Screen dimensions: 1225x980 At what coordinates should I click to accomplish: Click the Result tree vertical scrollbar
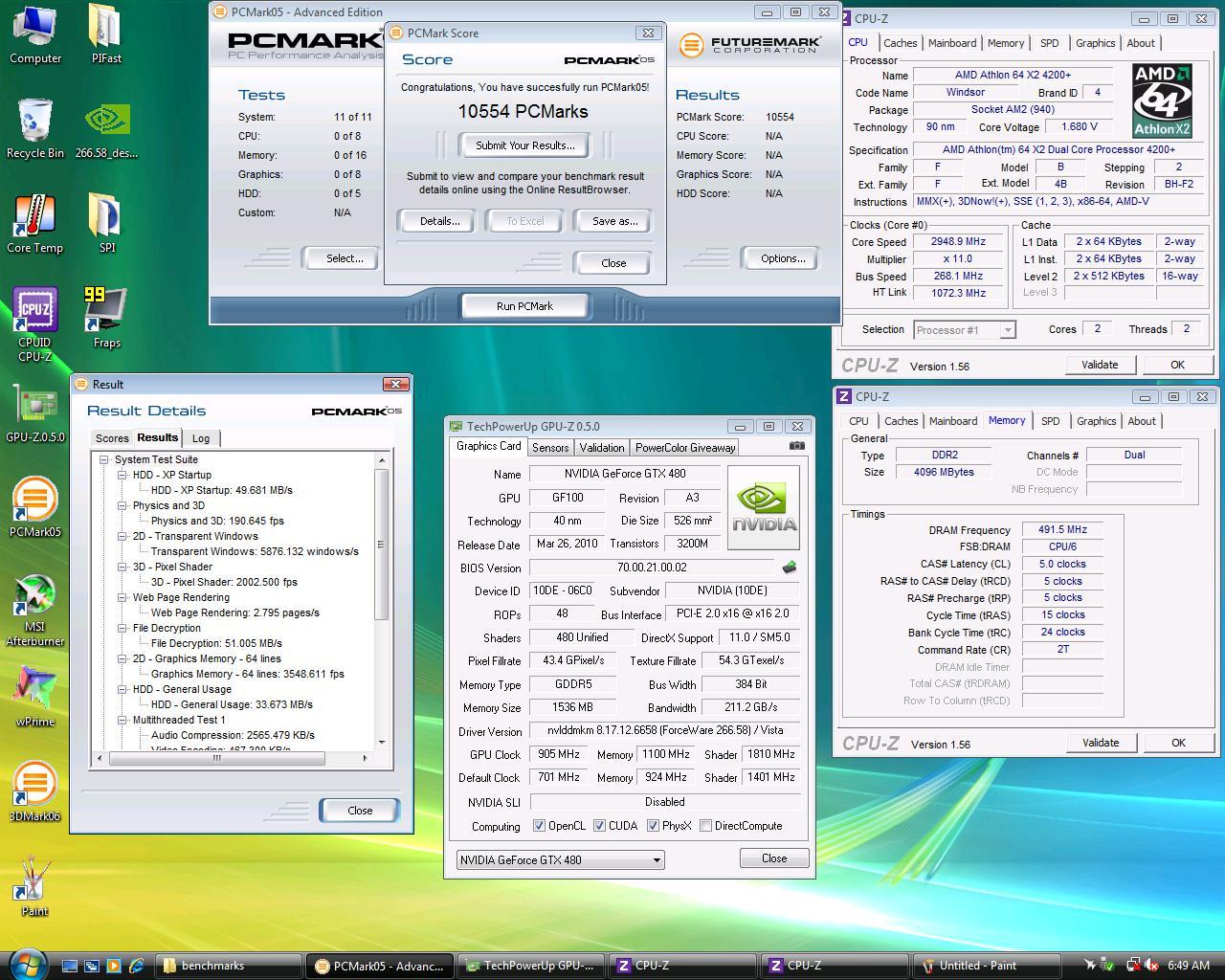pyautogui.click(x=382, y=546)
